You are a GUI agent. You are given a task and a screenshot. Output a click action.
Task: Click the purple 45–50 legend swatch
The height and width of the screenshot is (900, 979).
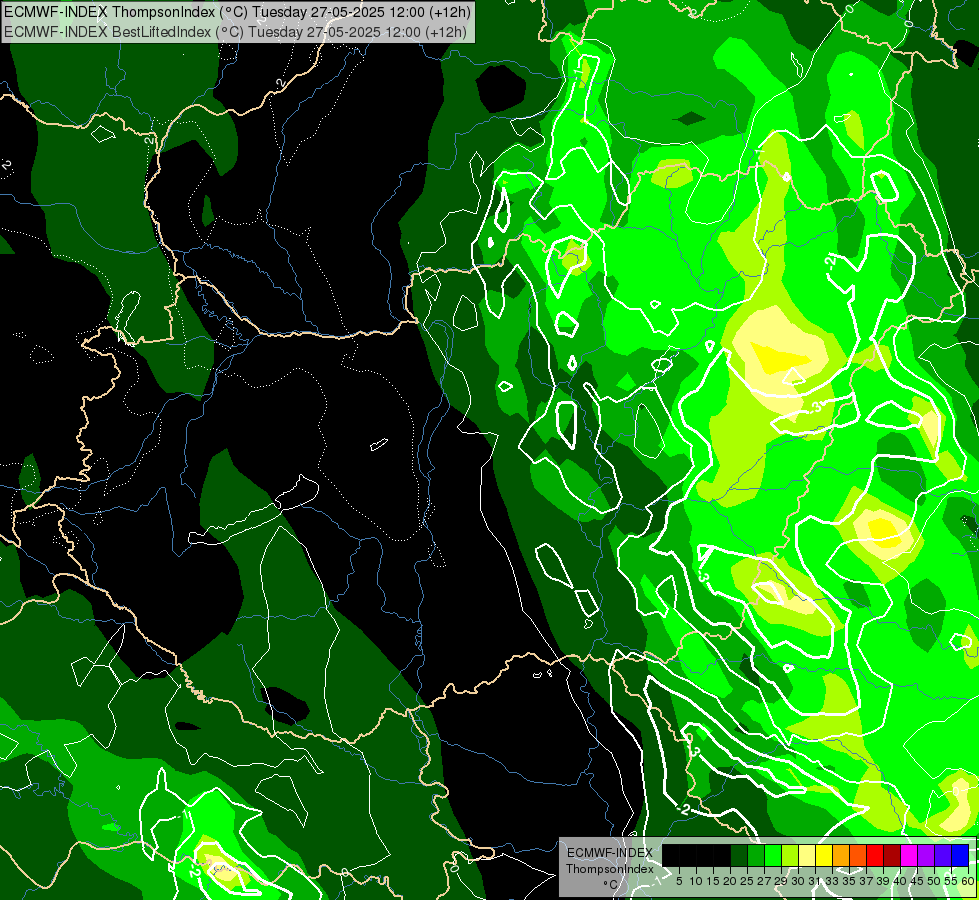coord(926,855)
